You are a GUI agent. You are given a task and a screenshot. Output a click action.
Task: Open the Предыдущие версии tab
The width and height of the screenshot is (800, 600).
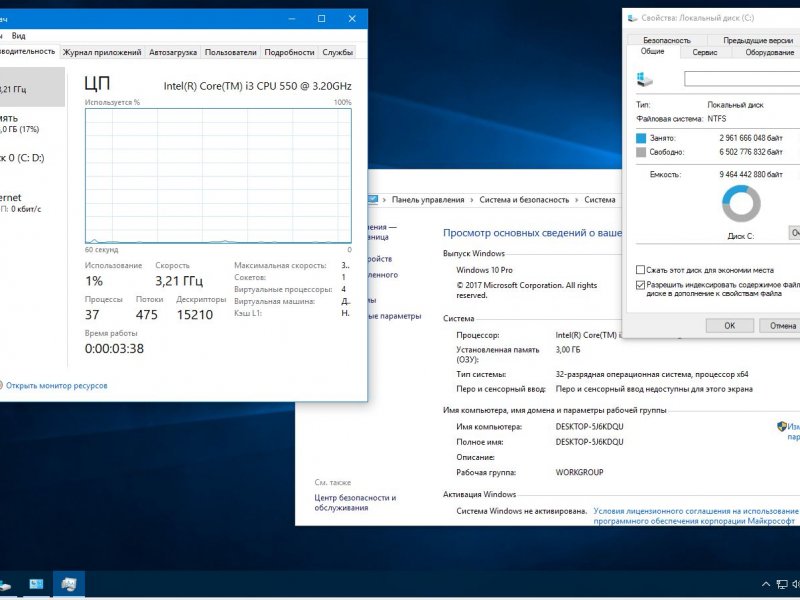tap(758, 40)
